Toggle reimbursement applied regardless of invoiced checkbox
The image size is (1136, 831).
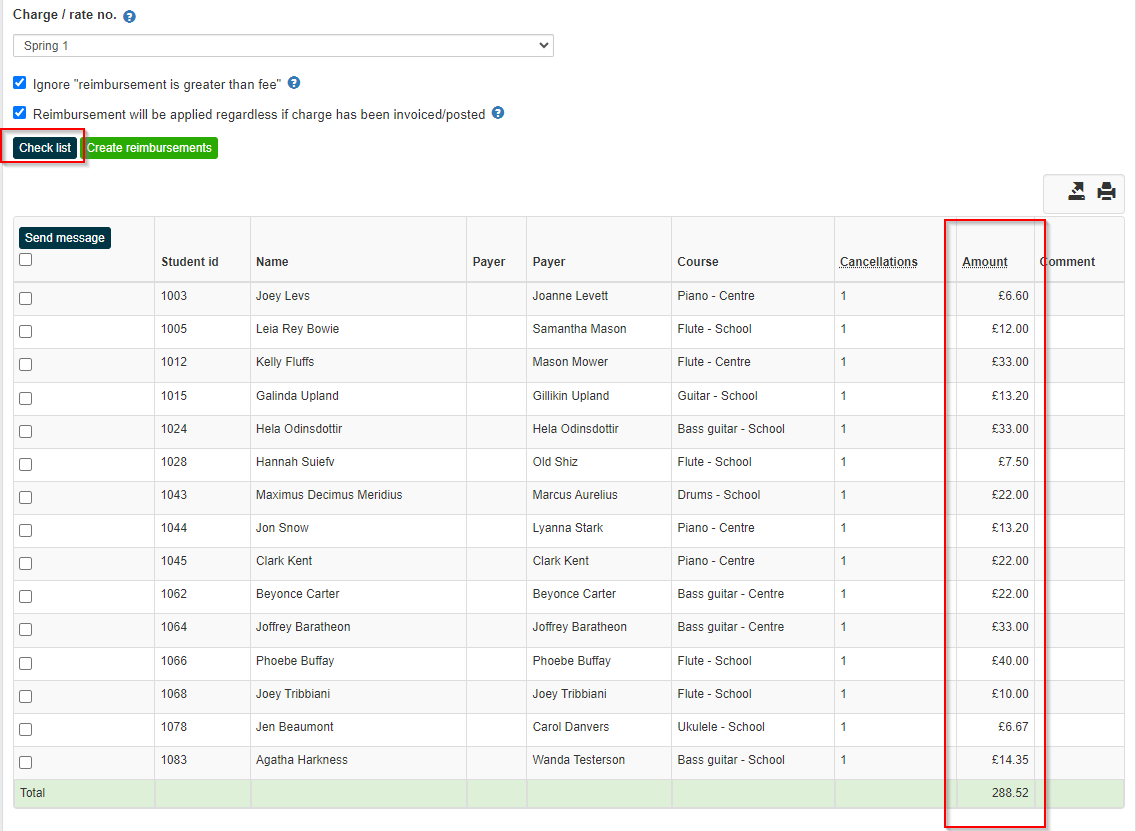20,113
